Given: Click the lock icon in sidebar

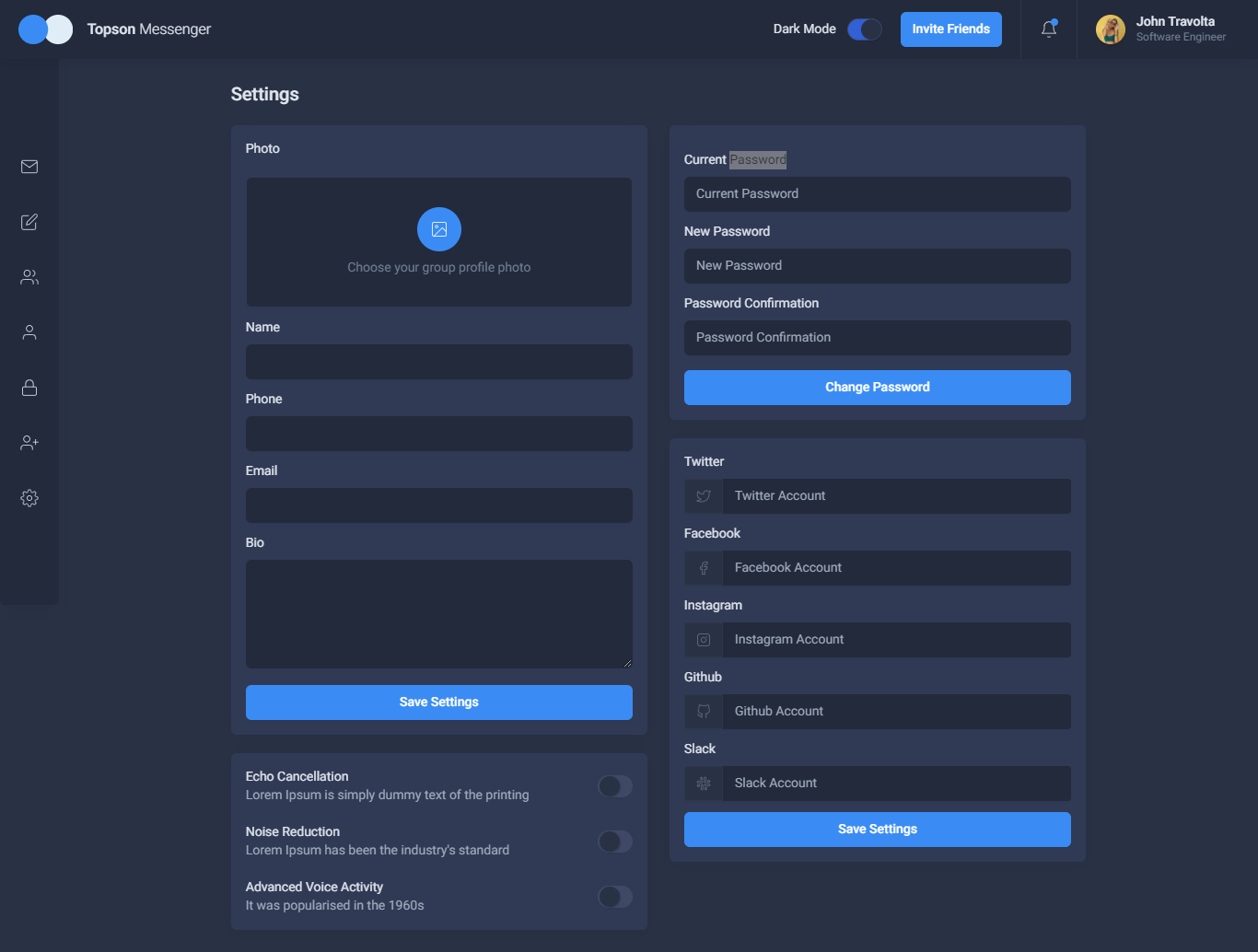Looking at the screenshot, I should (29, 388).
